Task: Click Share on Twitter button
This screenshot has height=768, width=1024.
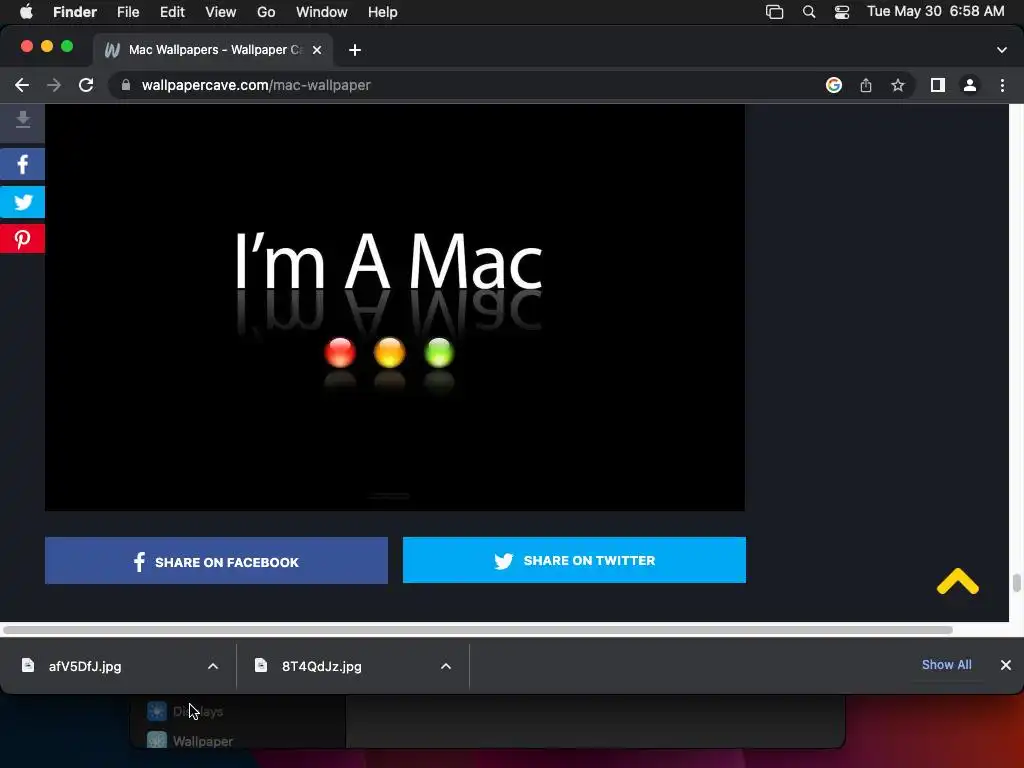Action: [x=574, y=560]
